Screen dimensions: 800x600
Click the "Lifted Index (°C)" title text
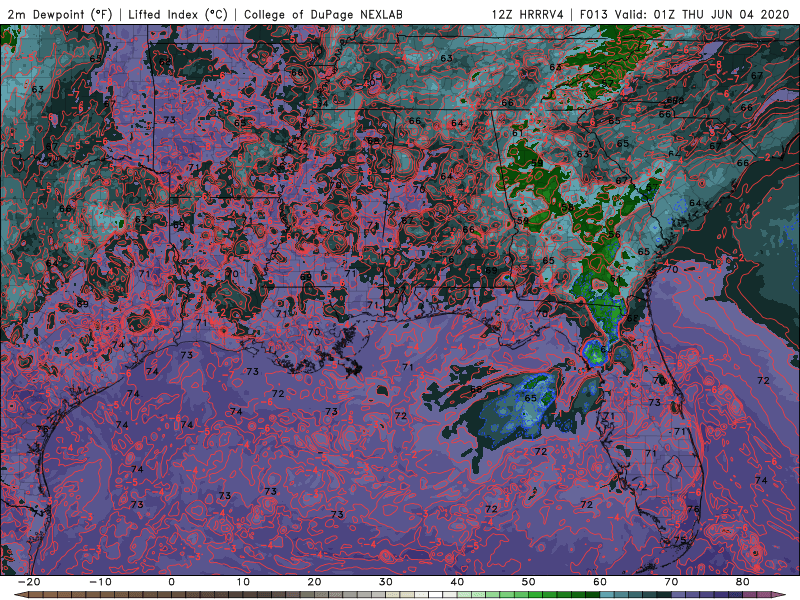click(x=178, y=14)
